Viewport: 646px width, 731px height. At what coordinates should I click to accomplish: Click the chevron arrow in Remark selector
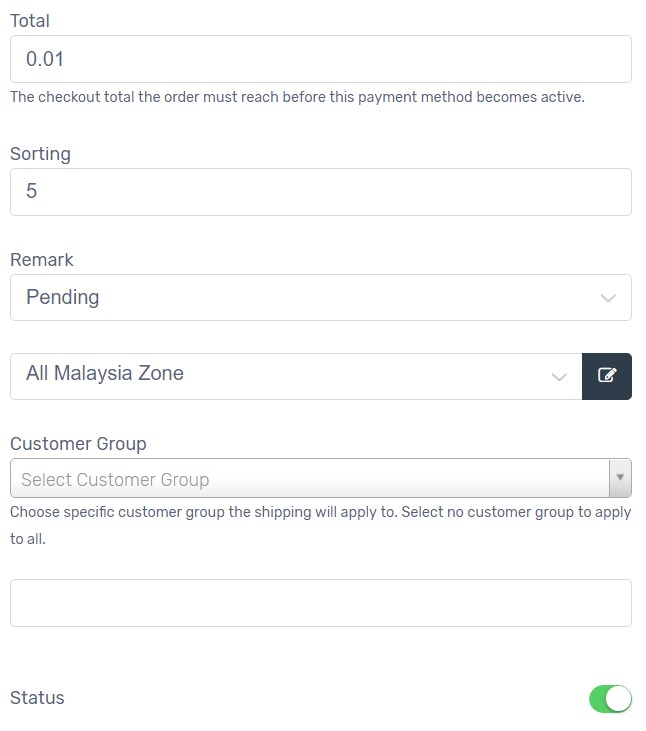tap(608, 298)
